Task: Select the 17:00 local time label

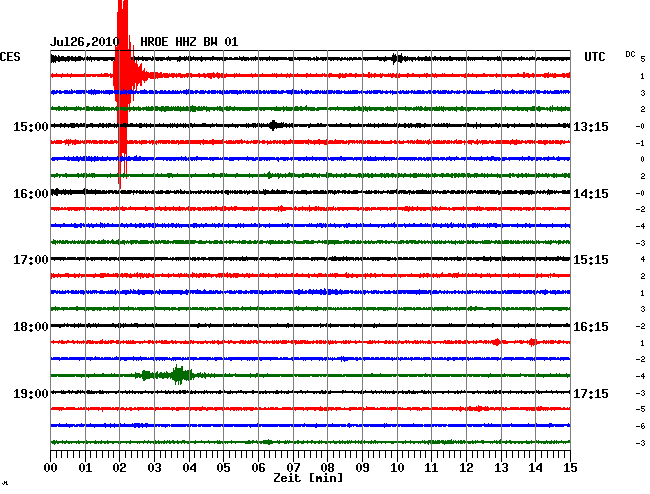Action: coord(31,260)
